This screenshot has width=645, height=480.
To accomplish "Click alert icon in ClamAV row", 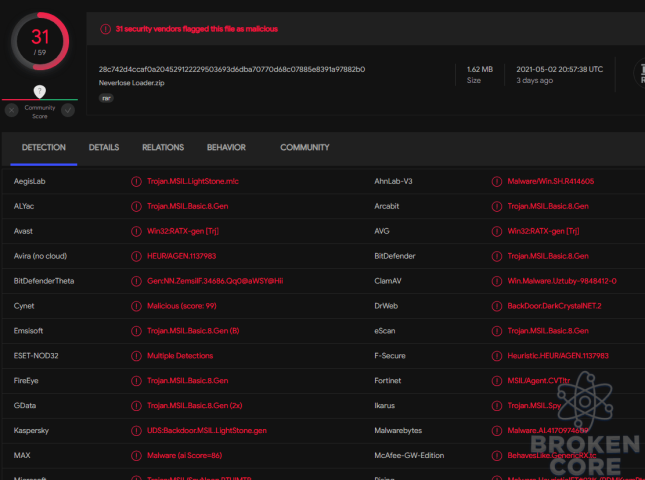I will 497,281.
